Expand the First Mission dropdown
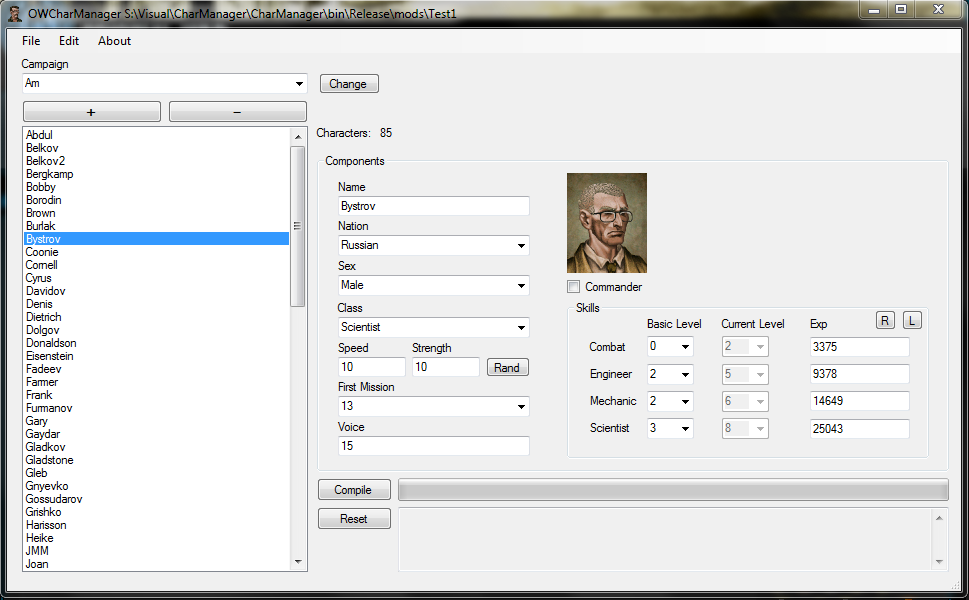This screenshot has height=600, width=969. point(521,407)
